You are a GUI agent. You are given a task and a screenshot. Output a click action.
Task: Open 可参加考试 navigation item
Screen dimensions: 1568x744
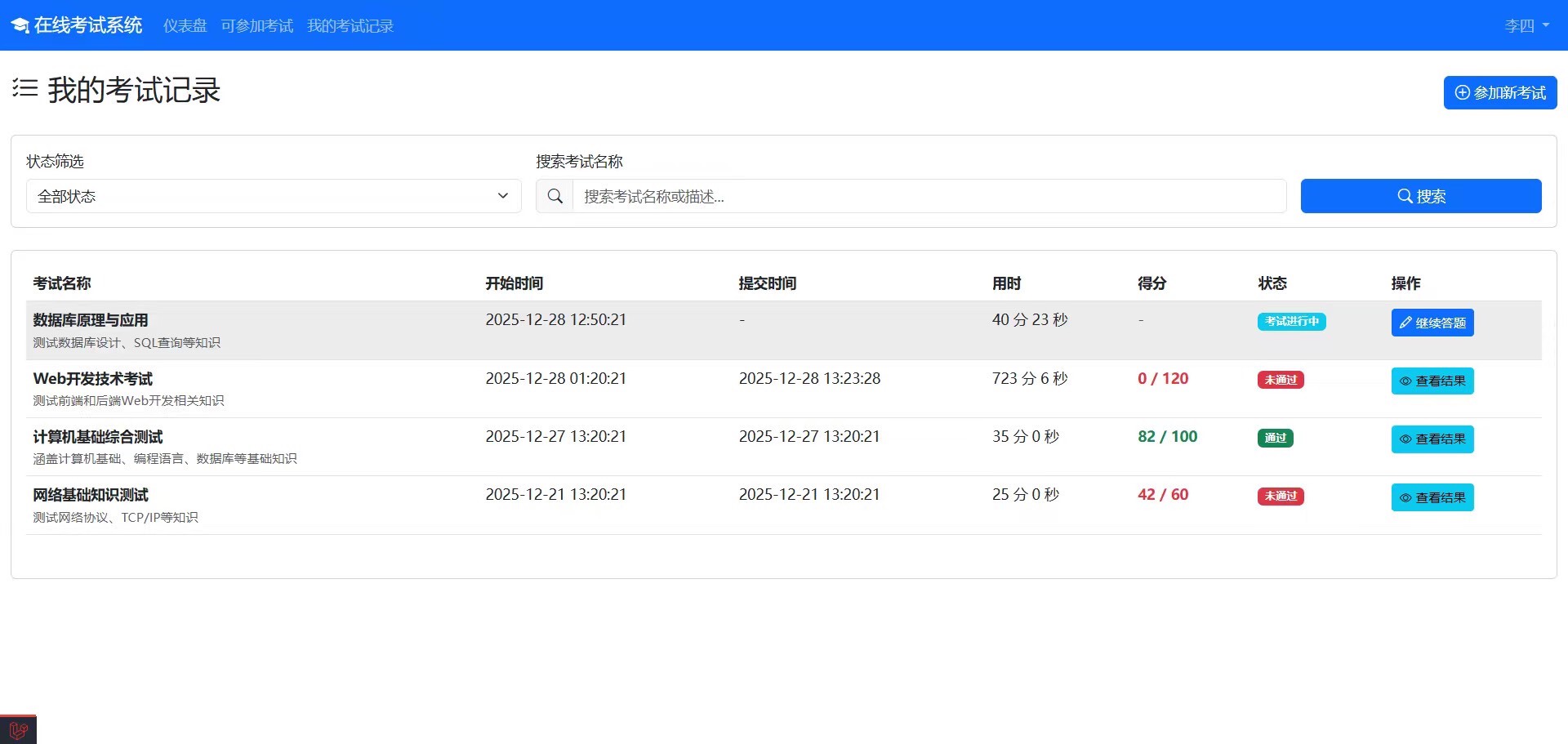pos(256,26)
